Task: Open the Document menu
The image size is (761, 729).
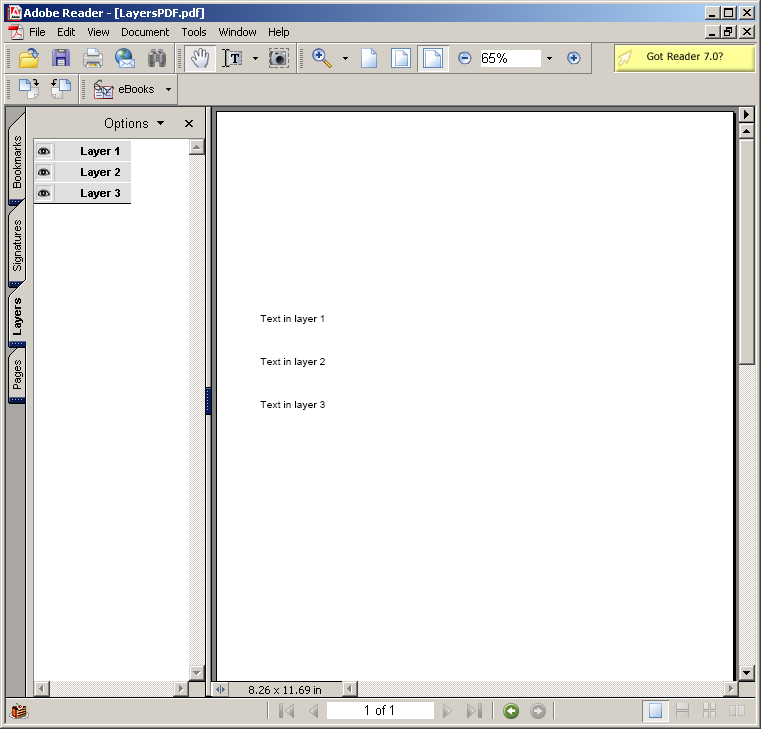Action: click(x=145, y=32)
